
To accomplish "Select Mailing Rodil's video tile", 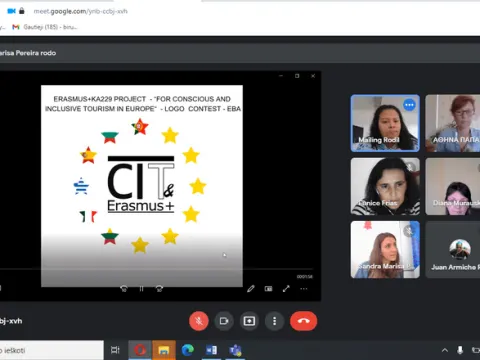I will pyautogui.click(x=385, y=123).
